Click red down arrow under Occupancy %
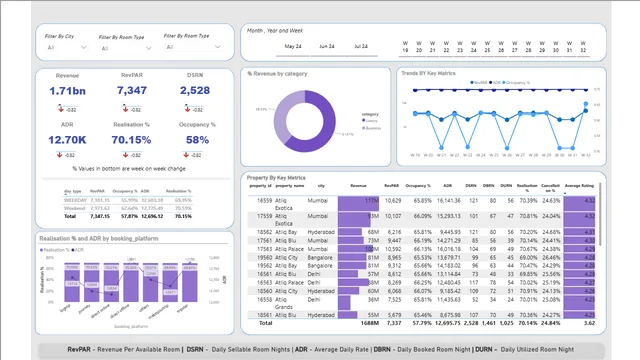The width and height of the screenshot is (640, 360). coord(186,155)
